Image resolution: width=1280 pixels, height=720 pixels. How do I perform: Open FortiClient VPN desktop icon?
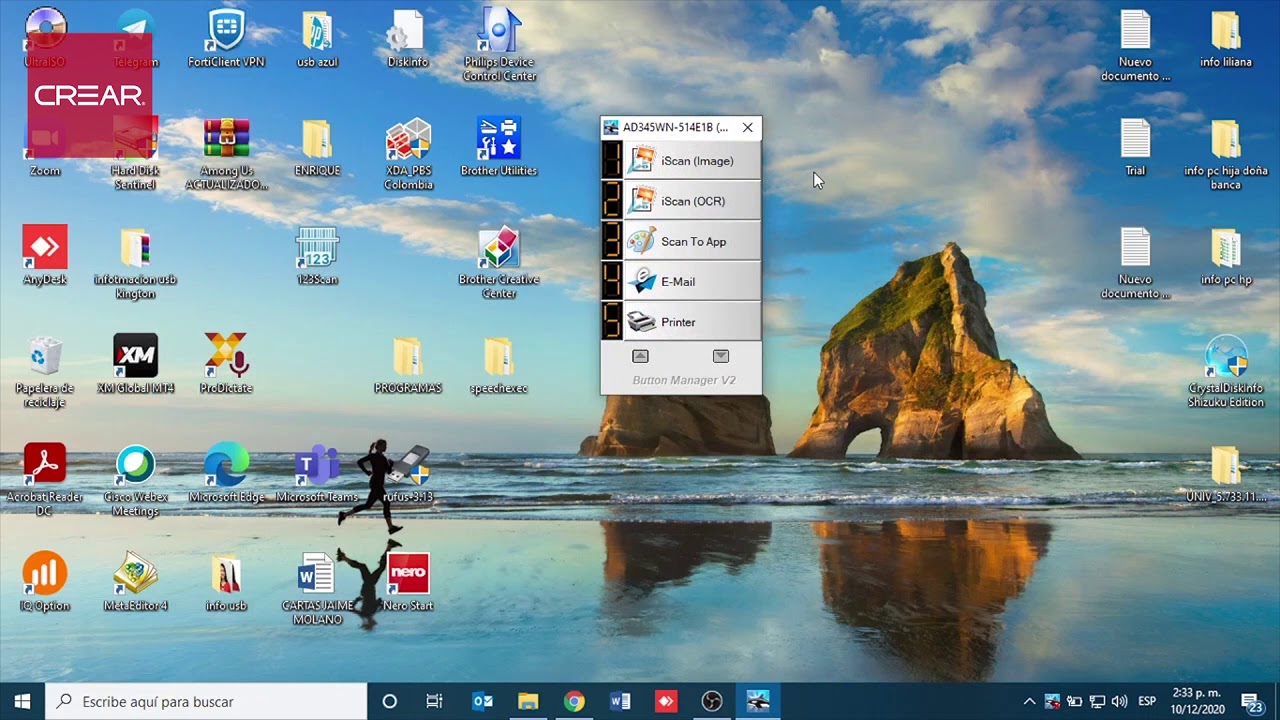[226, 38]
